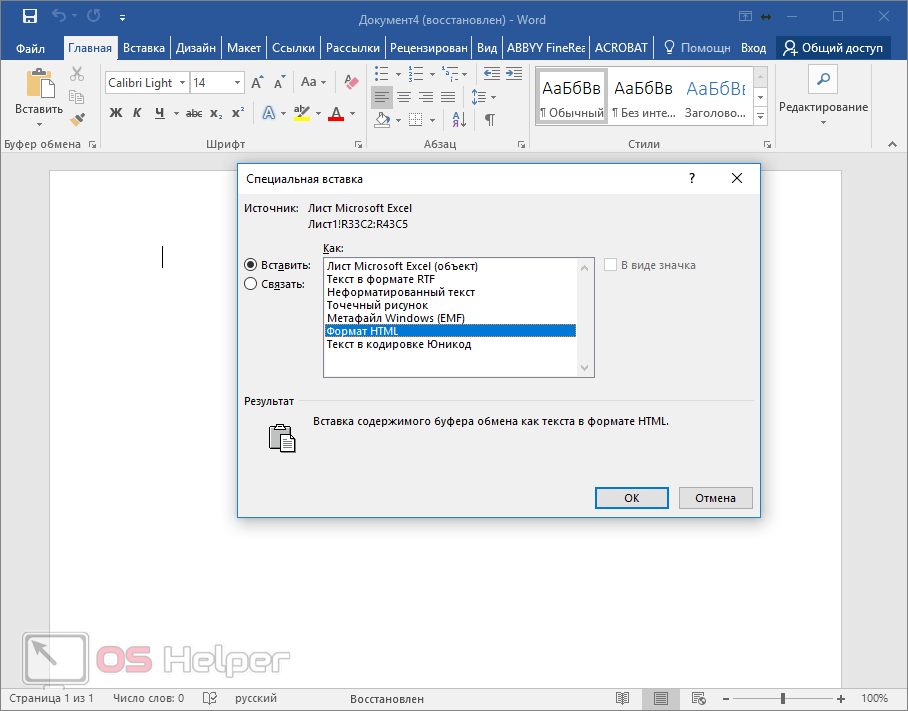Click the Clear Formatting eraser icon

(x=350, y=82)
